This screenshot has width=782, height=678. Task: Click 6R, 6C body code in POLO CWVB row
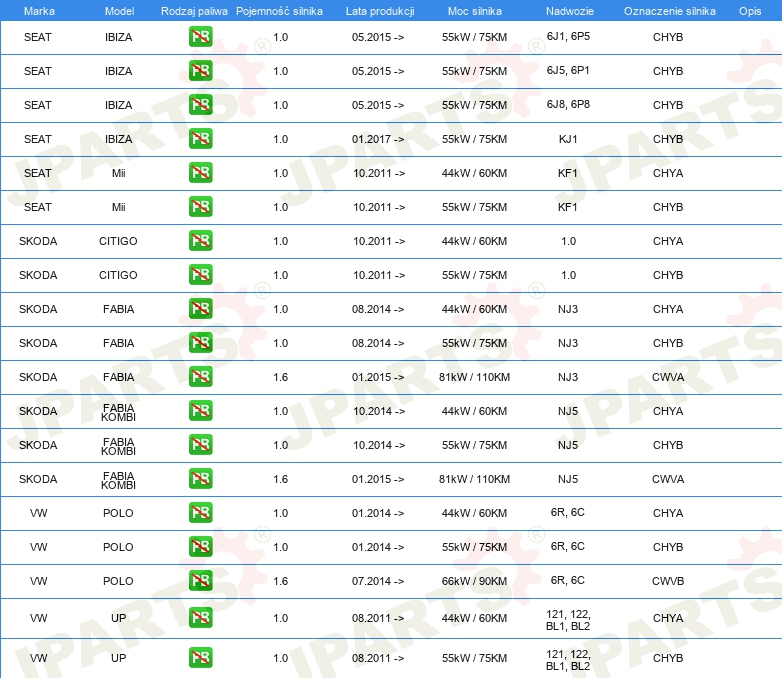pos(568,580)
